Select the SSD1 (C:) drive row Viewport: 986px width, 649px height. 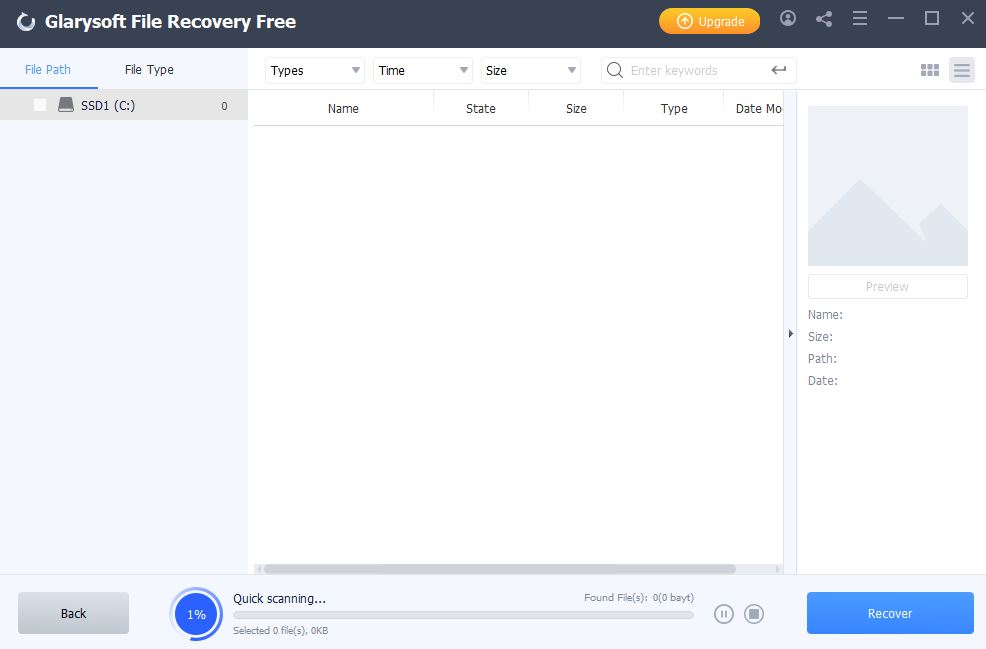[124, 105]
